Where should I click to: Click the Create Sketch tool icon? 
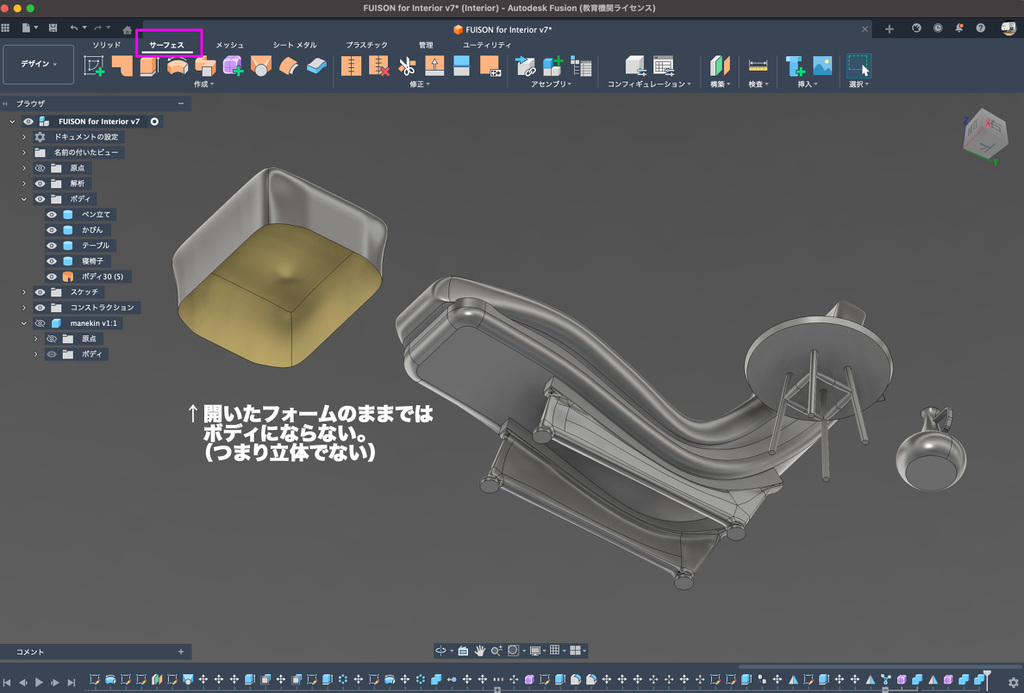coord(95,66)
